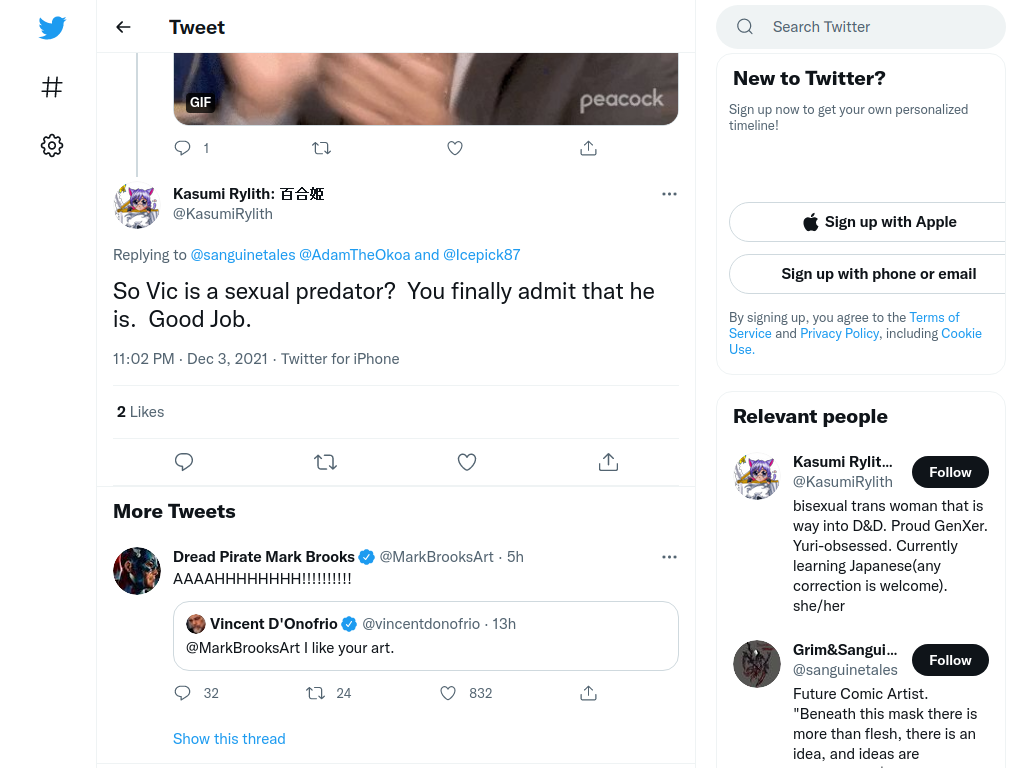
Task: Play the peacock GIF thumbnail
Action: pyautogui.click(x=425, y=89)
